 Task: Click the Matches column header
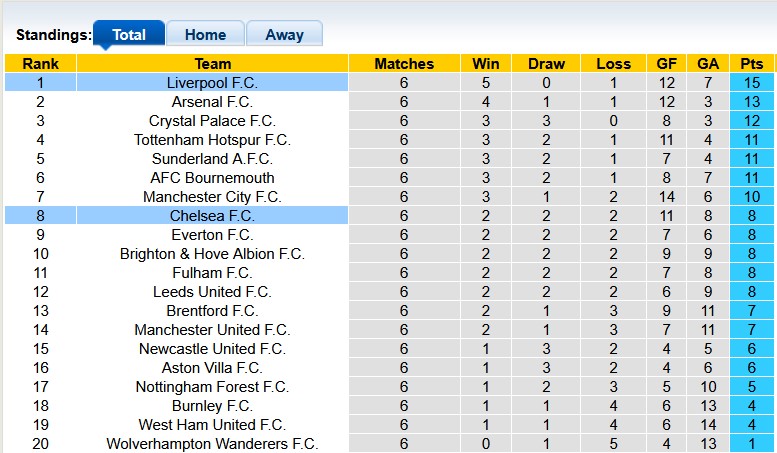pos(404,64)
